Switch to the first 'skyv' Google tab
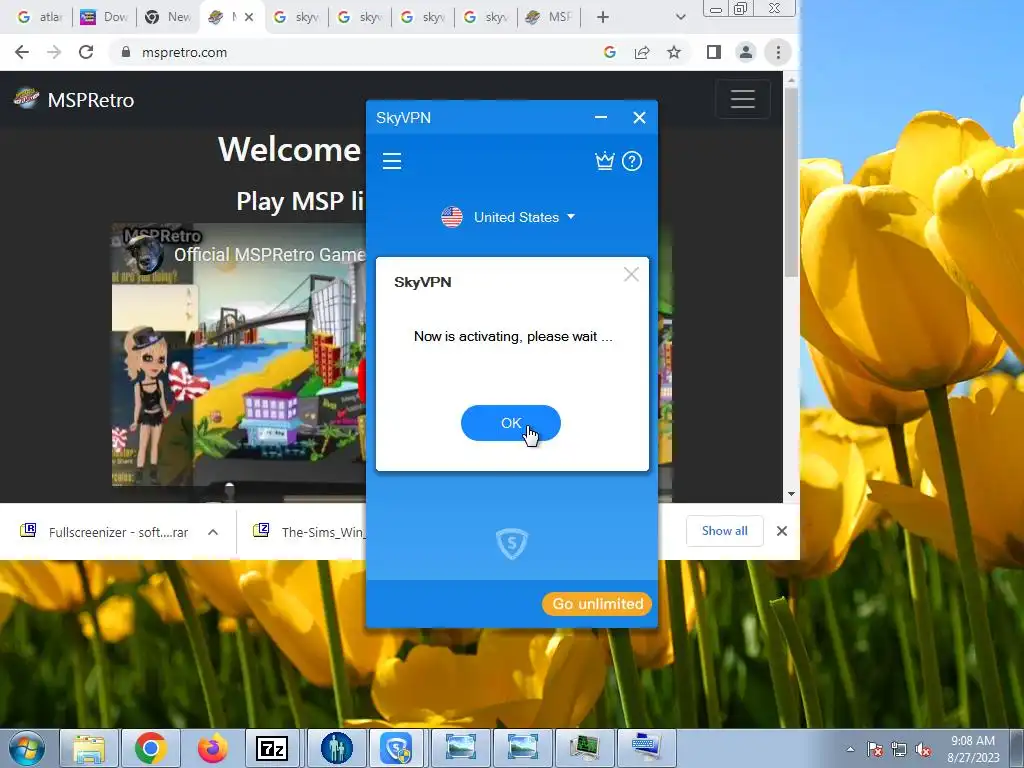 295,17
